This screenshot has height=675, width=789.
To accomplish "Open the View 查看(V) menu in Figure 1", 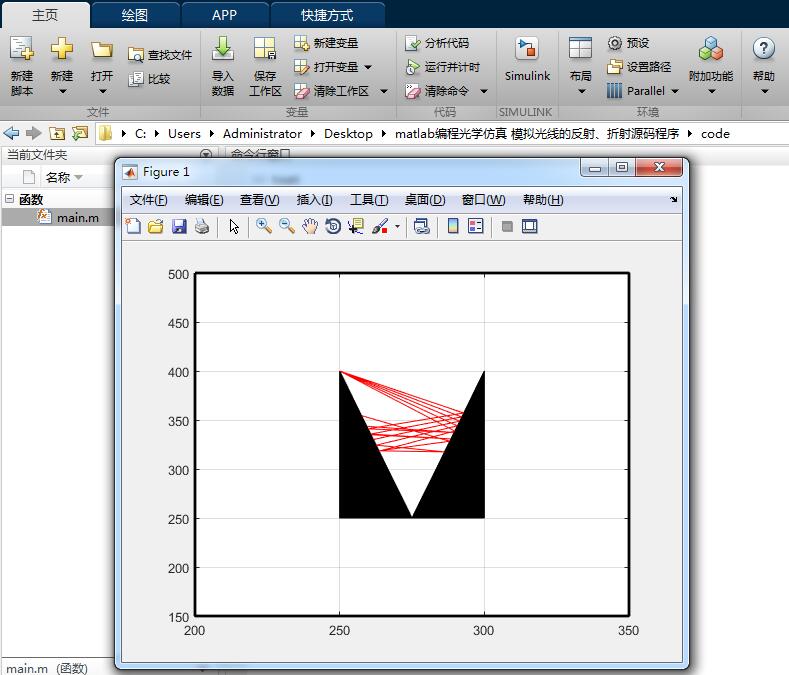I will 260,200.
